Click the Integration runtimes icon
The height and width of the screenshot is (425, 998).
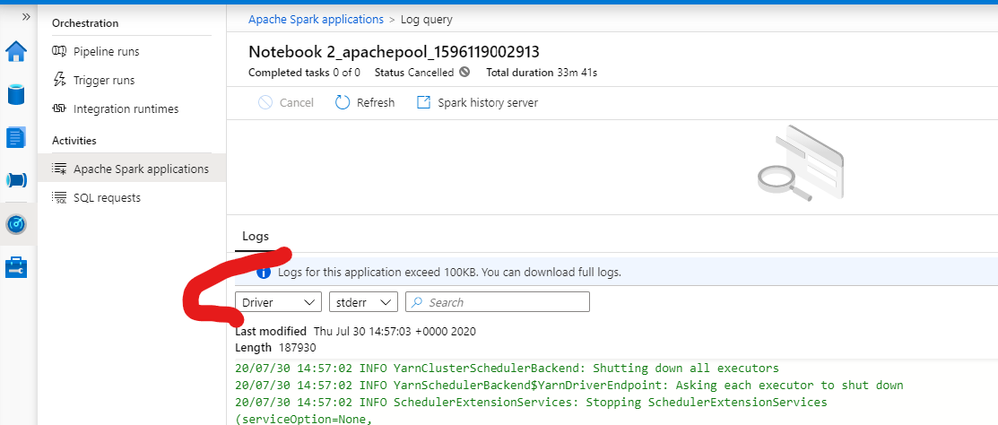point(59,109)
